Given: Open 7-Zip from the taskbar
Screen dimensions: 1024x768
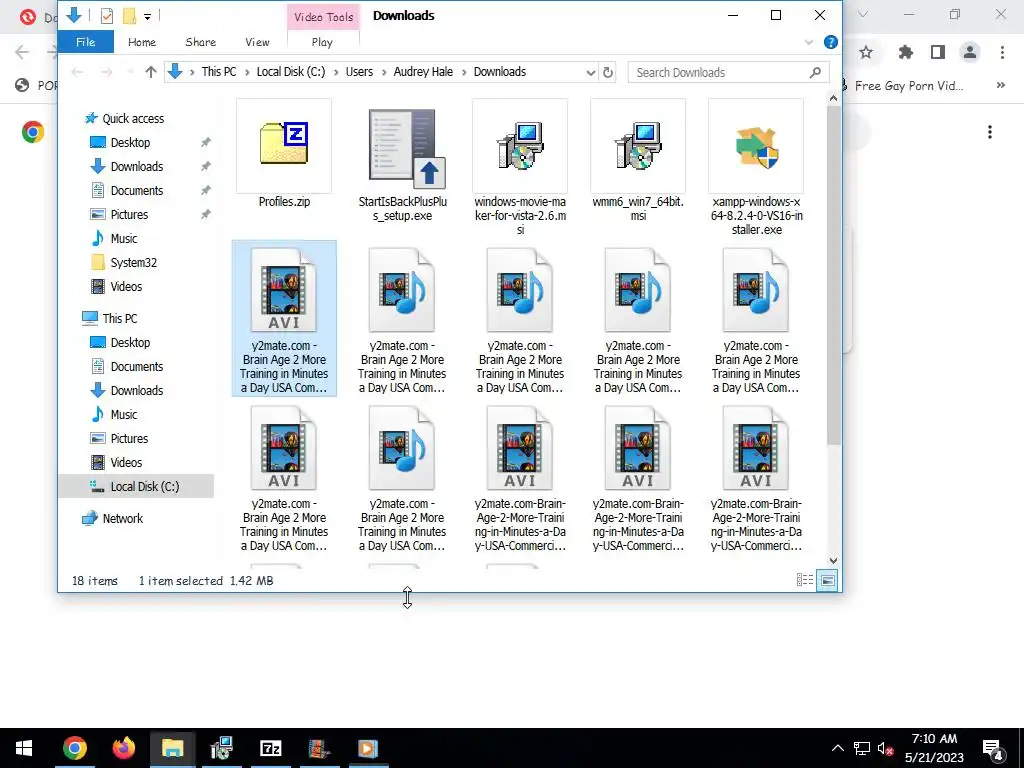Looking at the screenshot, I should pos(270,748).
